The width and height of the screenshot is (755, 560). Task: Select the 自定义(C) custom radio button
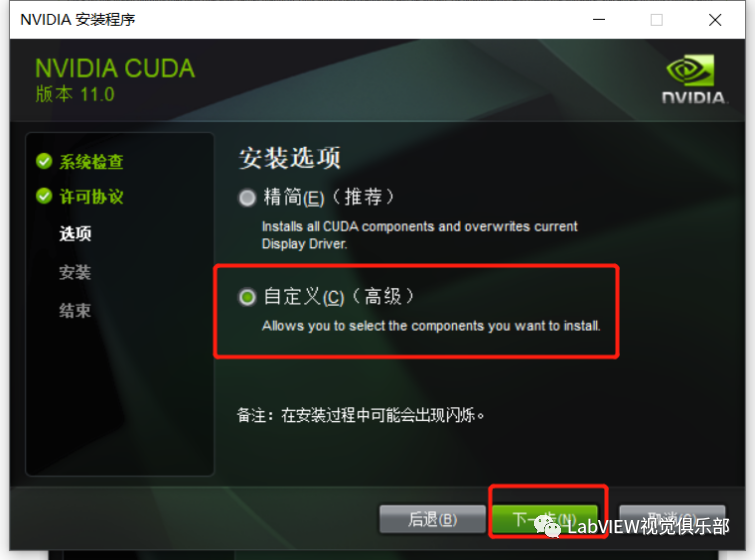pyautogui.click(x=247, y=297)
